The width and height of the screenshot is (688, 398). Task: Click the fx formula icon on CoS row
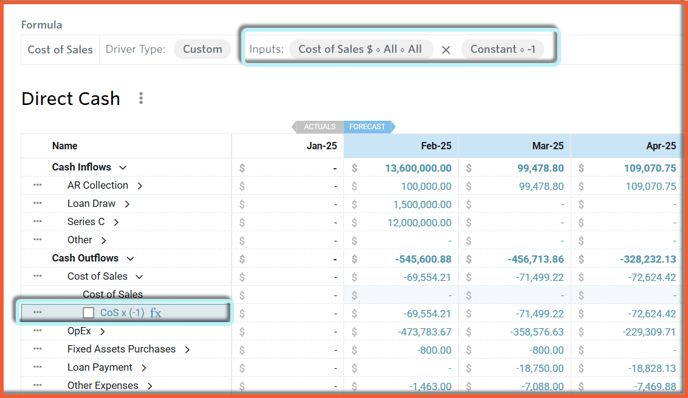(x=156, y=313)
